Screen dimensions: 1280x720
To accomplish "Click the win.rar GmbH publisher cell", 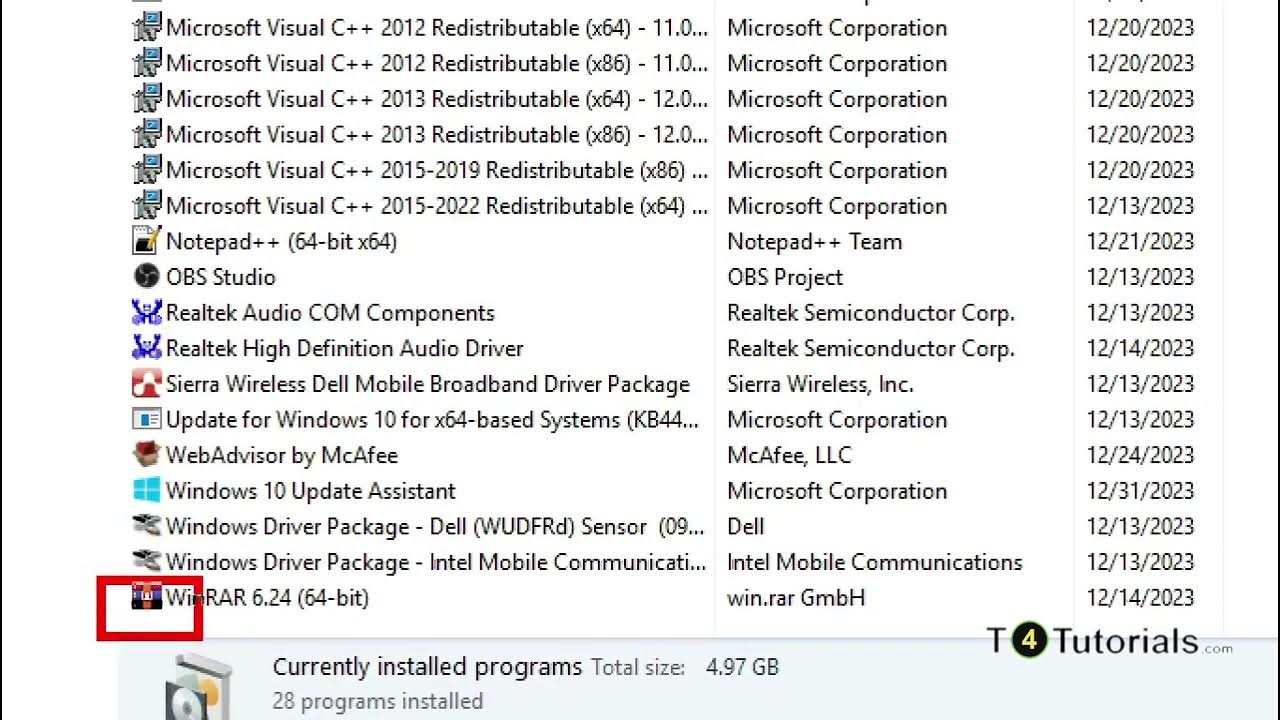I will [796, 598].
